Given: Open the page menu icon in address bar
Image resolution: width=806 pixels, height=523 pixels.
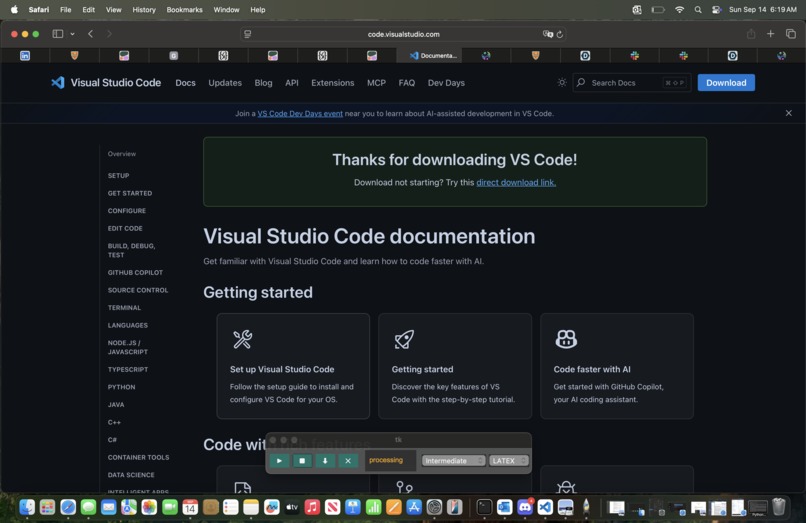Looking at the screenshot, I should 248,34.
